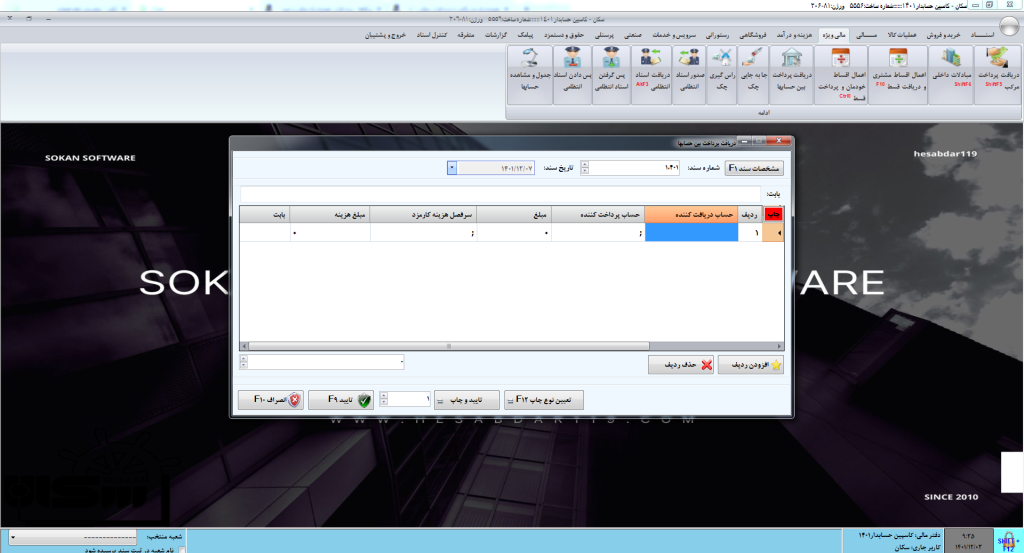The height and width of the screenshot is (553, 1024).
Task: Click the تعیین نوع چاپ F12 button
Action: tap(543, 400)
